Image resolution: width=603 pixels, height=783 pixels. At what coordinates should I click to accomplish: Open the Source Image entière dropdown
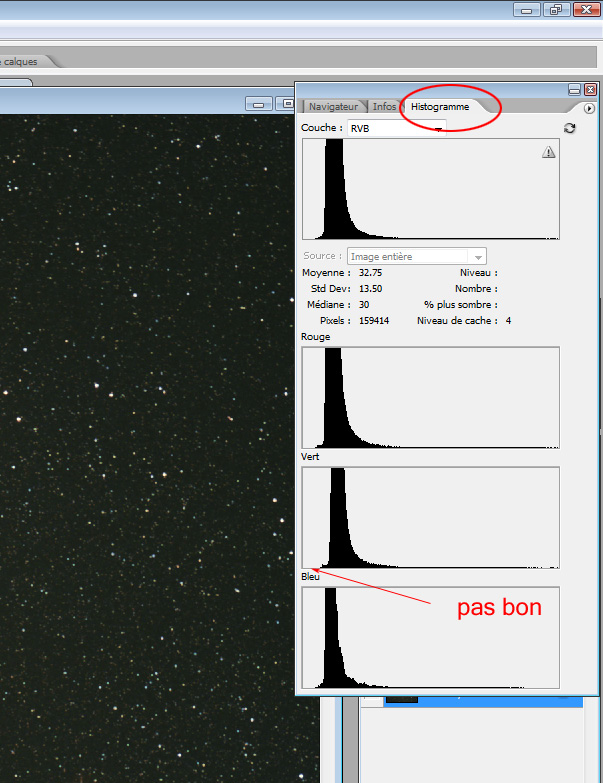pyautogui.click(x=417, y=256)
